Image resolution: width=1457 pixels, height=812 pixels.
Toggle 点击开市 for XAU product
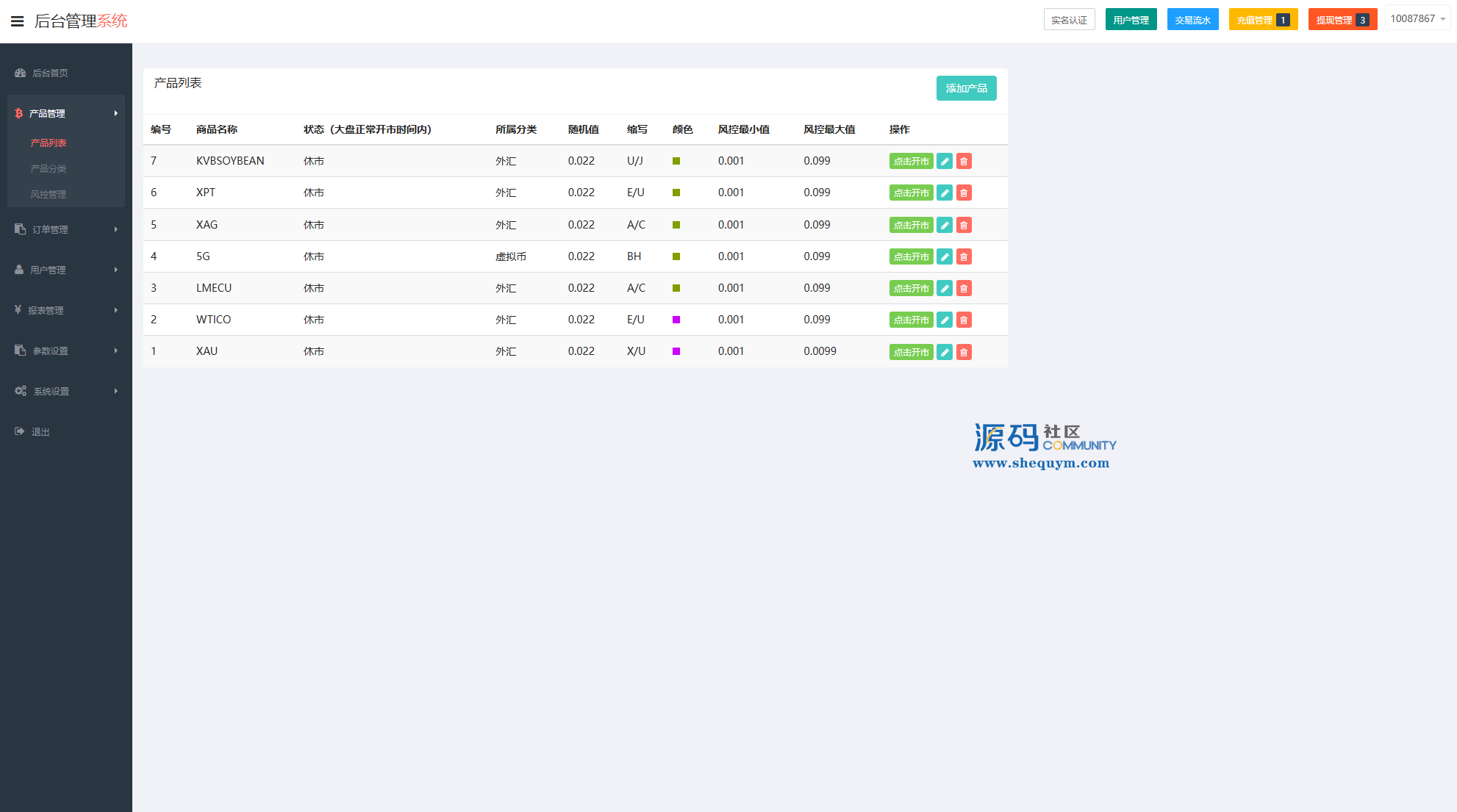pyautogui.click(x=911, y=353)
